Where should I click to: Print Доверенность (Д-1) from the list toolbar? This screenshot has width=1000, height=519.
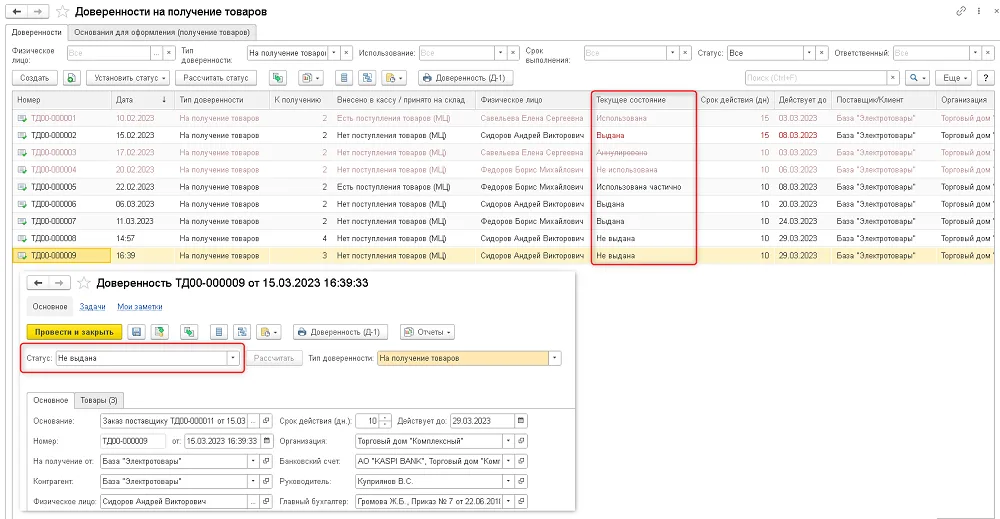[x=466, y=78]
